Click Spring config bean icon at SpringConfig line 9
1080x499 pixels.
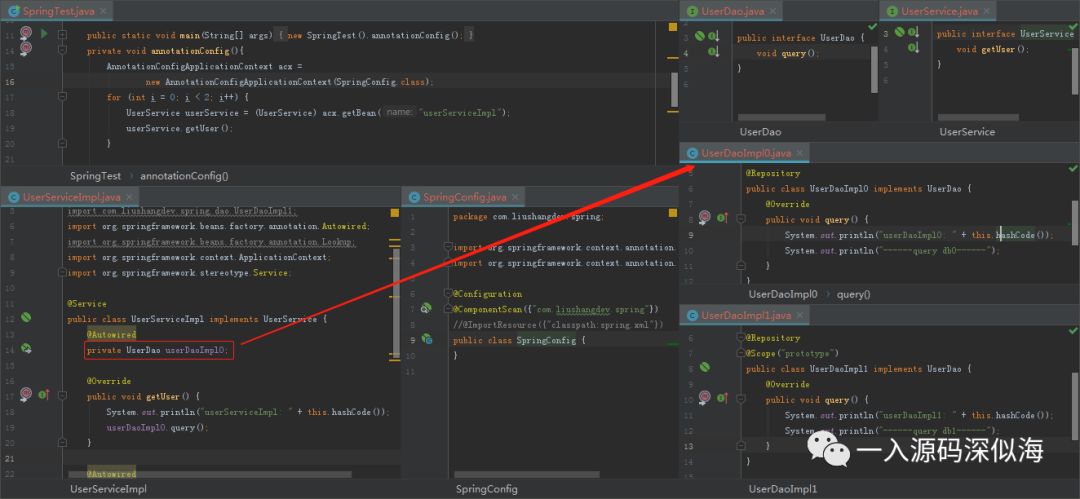(426, 339)
